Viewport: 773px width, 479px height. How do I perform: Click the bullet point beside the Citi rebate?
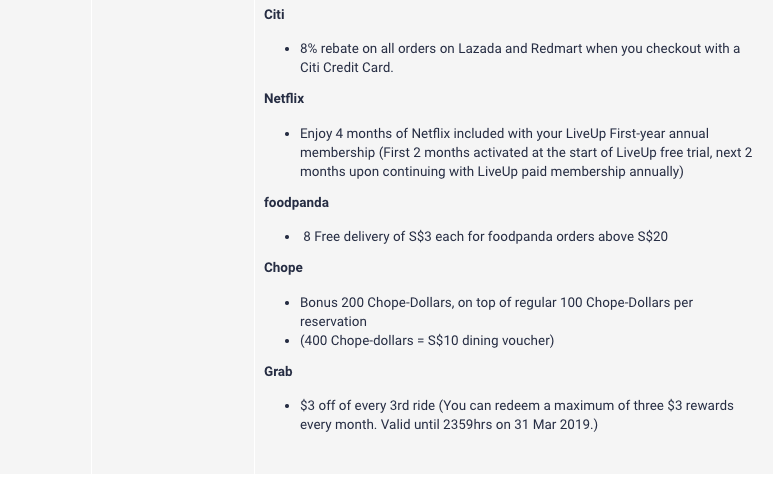click(288, 49)
